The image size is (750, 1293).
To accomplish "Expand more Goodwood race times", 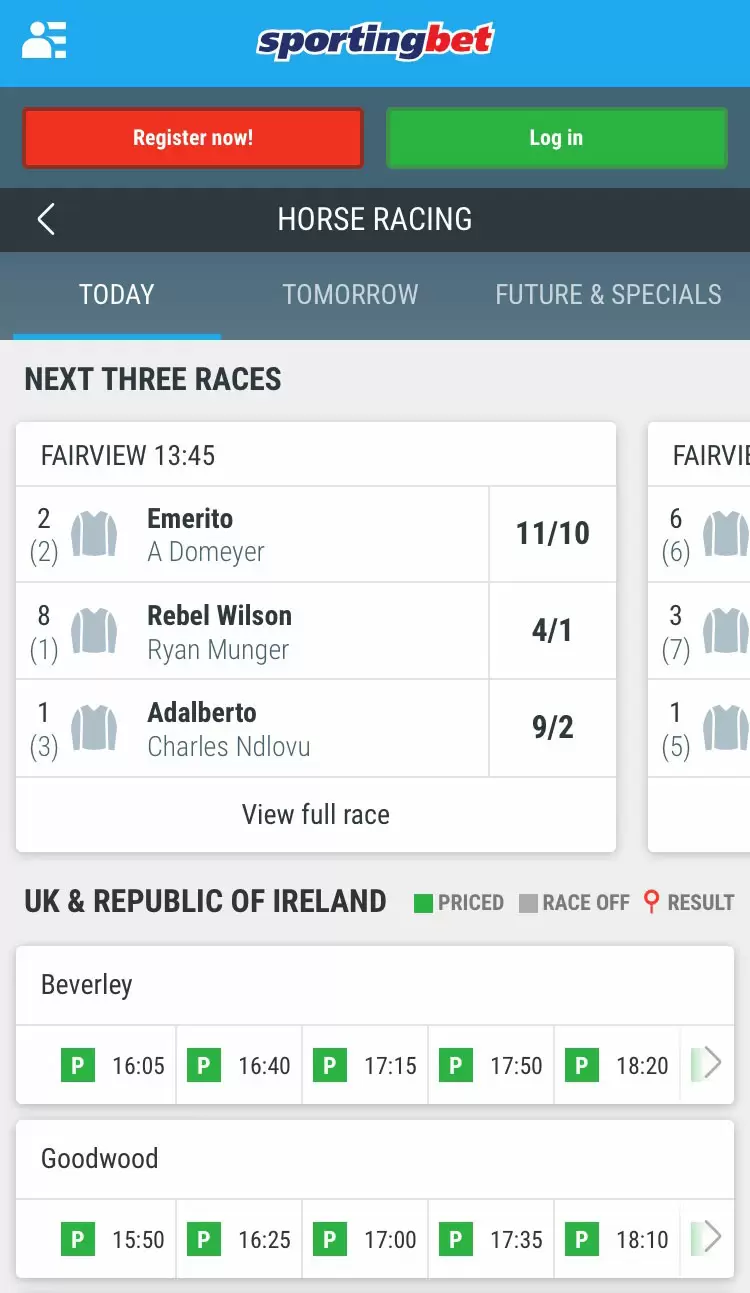I will click(712, 1238).
